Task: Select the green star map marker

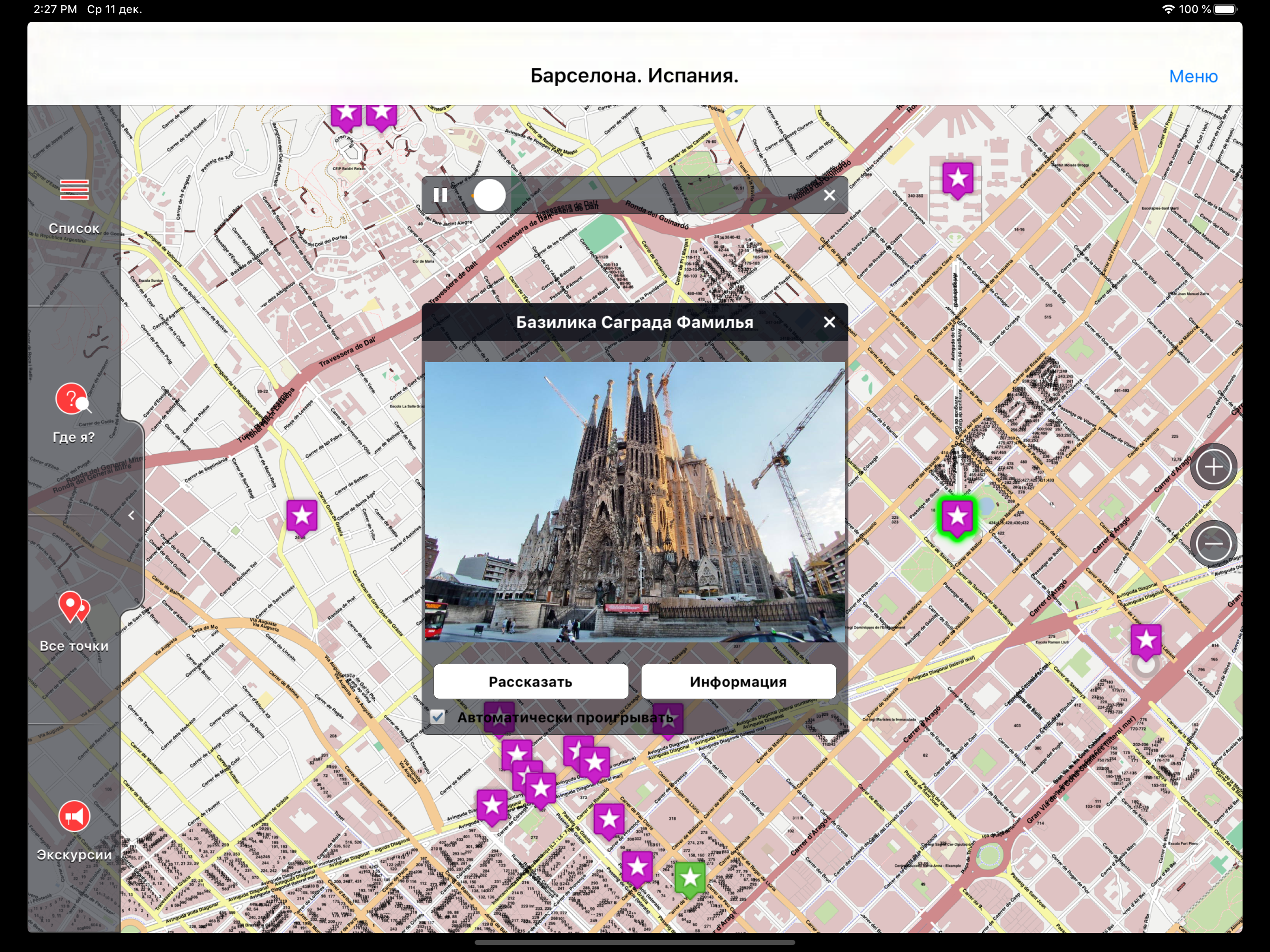Action: (690, 879)
